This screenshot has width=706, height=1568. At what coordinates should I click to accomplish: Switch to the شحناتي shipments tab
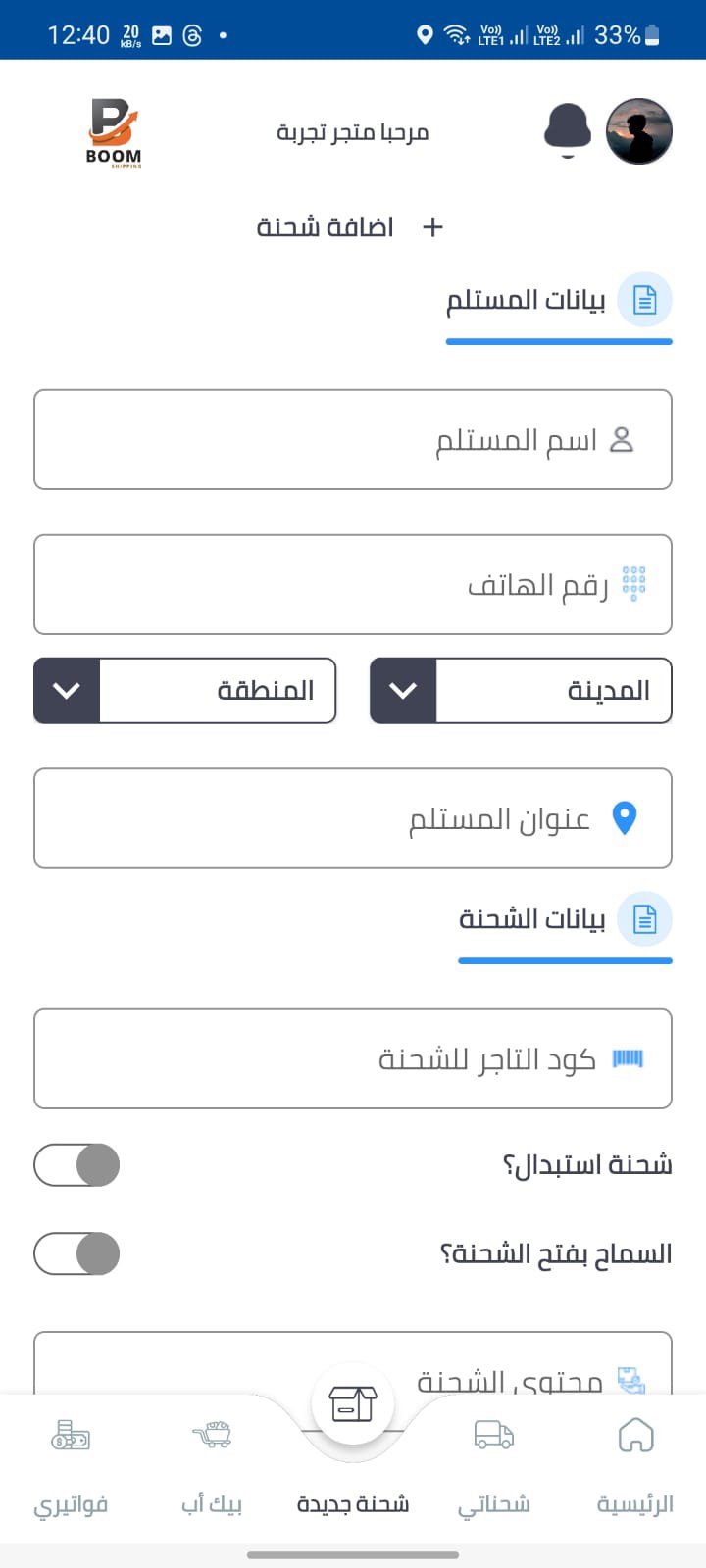494,1460
